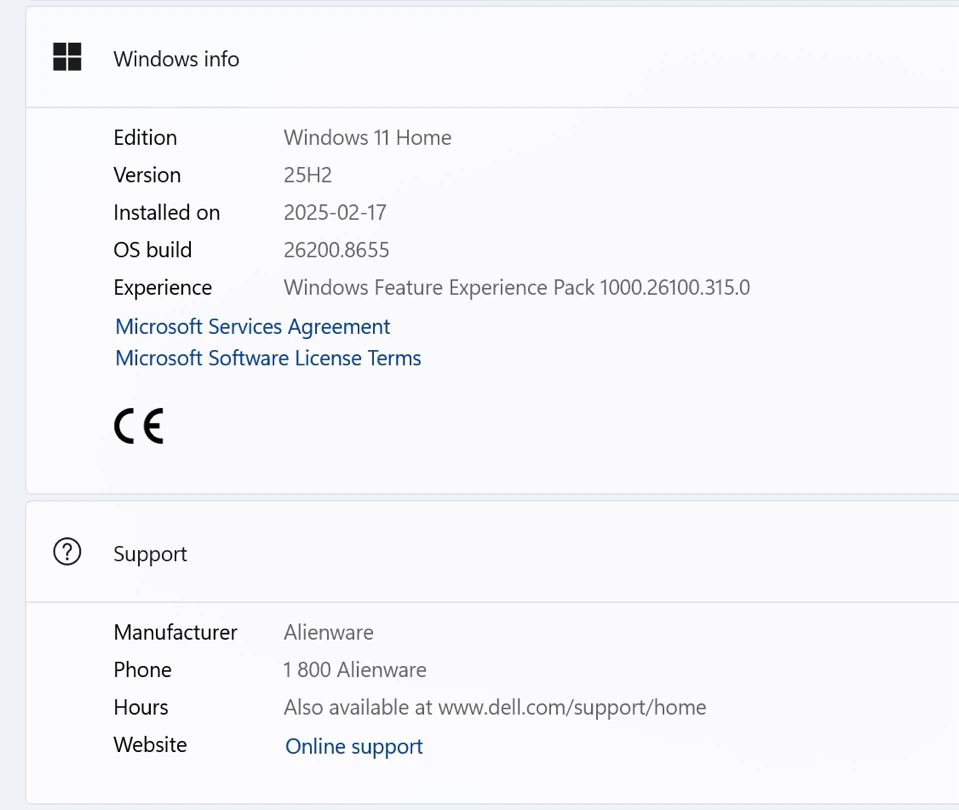The image size is (959, 810).
Task: Open the Online support website link
Action: (354, 746)
